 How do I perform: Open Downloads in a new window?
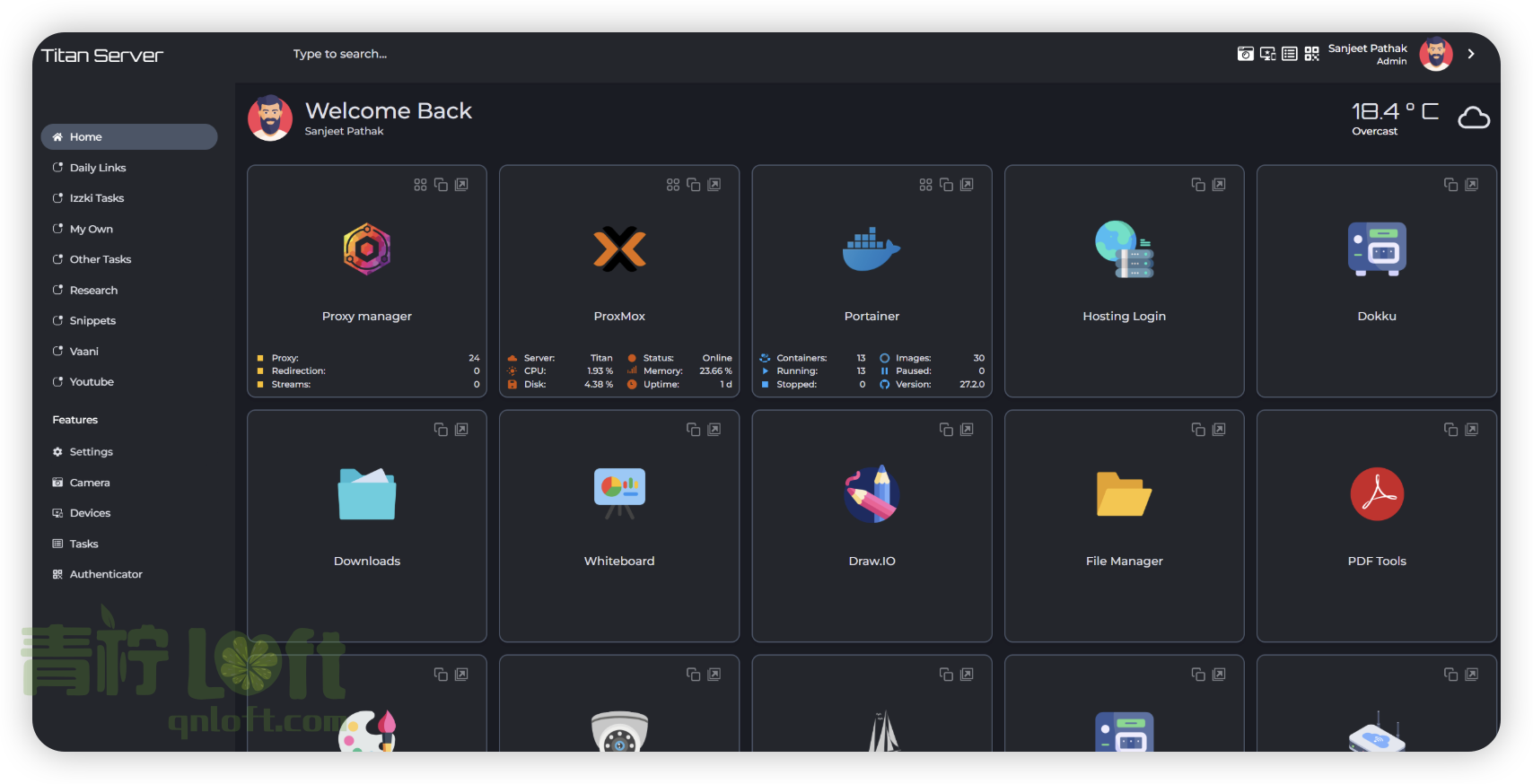tap(461, 430)
